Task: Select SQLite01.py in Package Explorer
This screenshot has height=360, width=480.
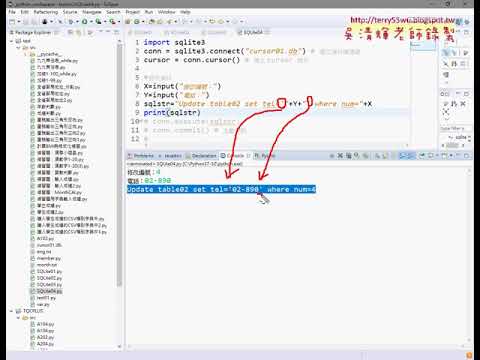Action: (46, 271)
